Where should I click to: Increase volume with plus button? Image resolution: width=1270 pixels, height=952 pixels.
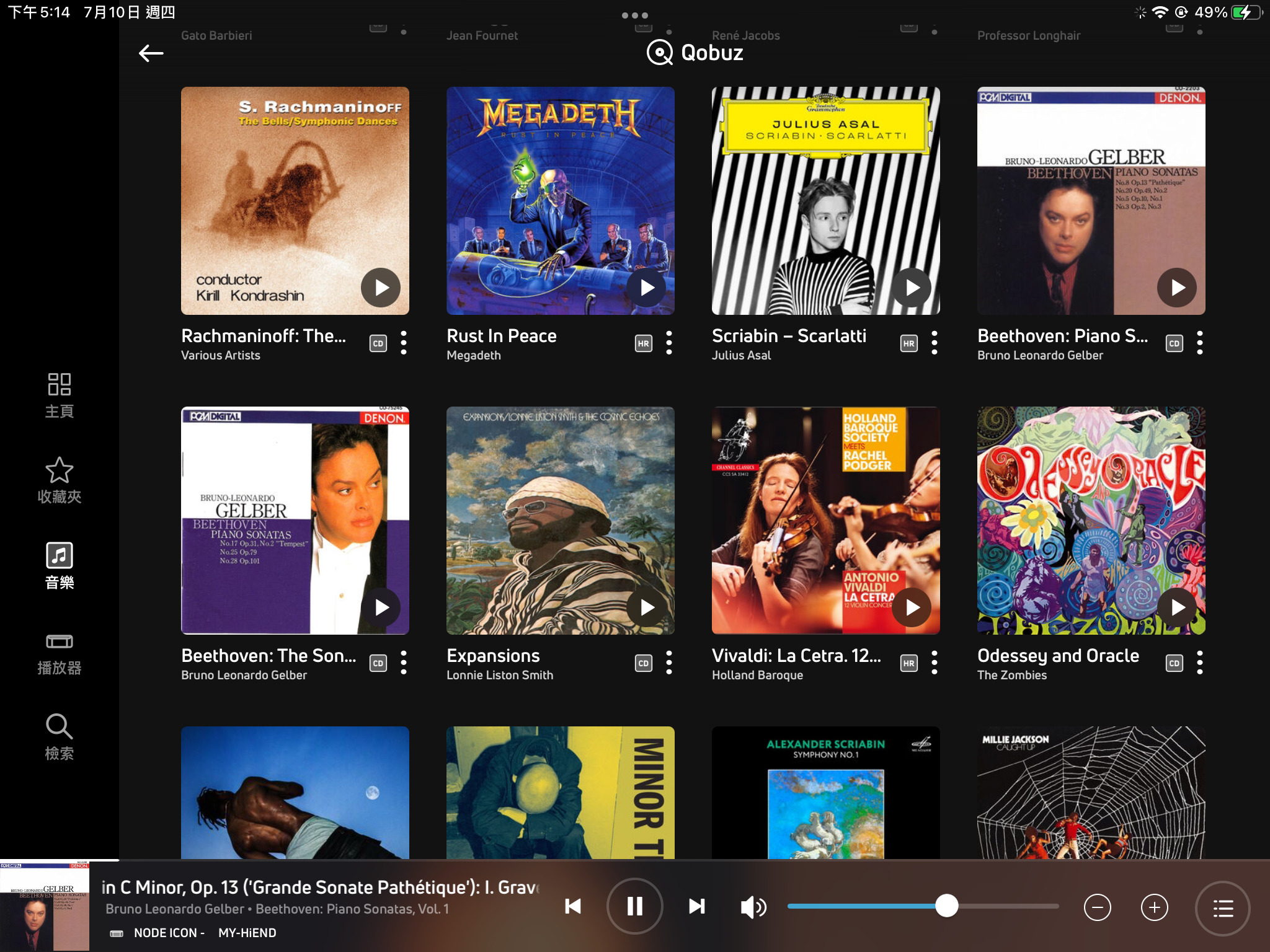coord(1154,908)
